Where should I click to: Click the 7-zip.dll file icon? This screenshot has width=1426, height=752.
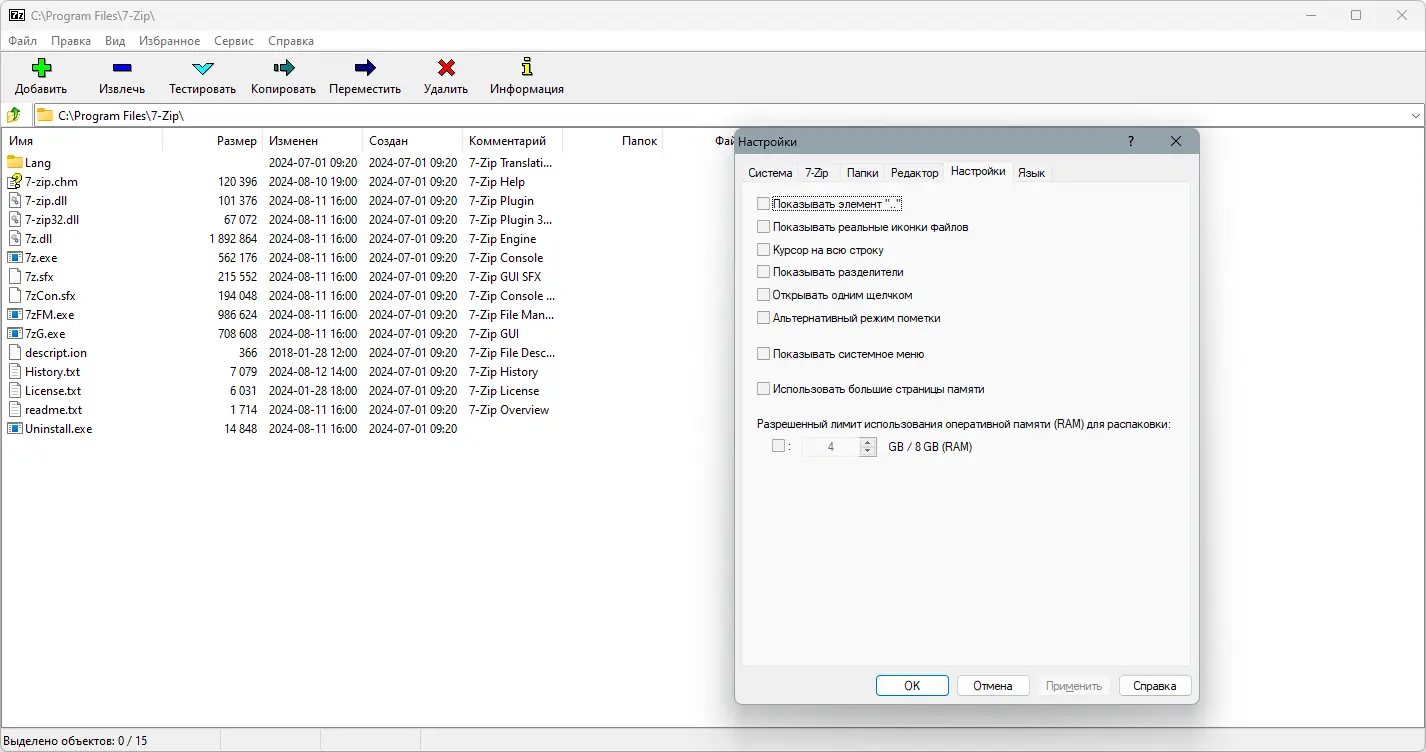click(15, 200)
